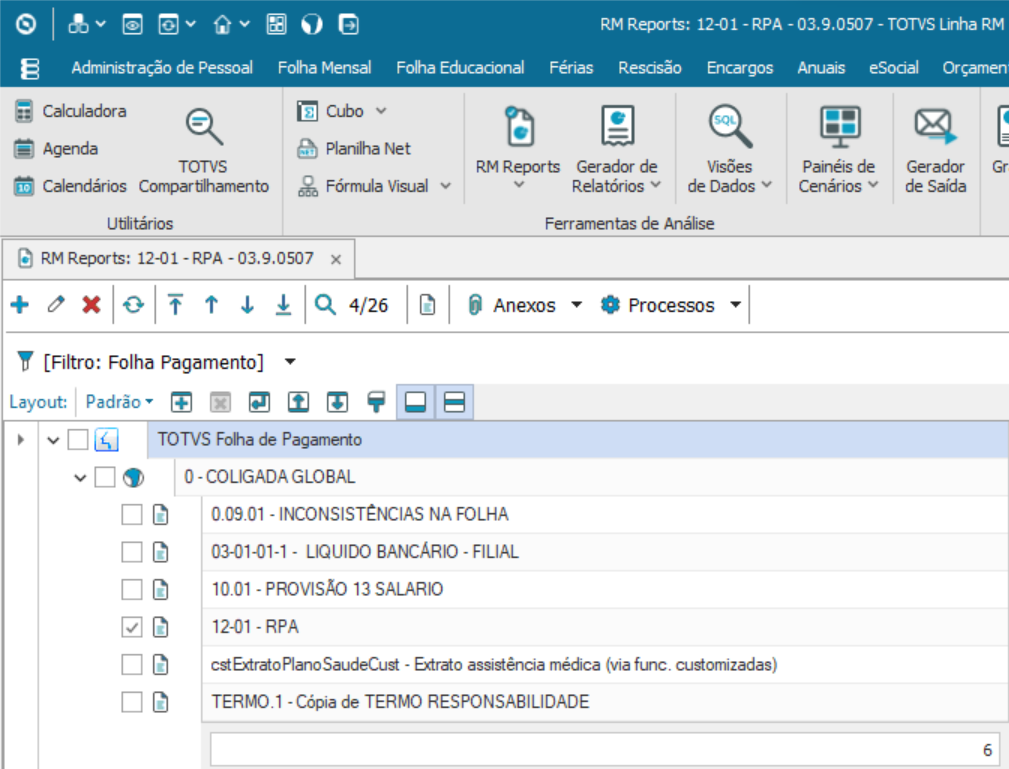The width and height of the screenshot is (1009, 769).
Task: Check 0.09.01 - INCONSISTÊNCIAS NA FOLHA box
Action: point(132,515)
